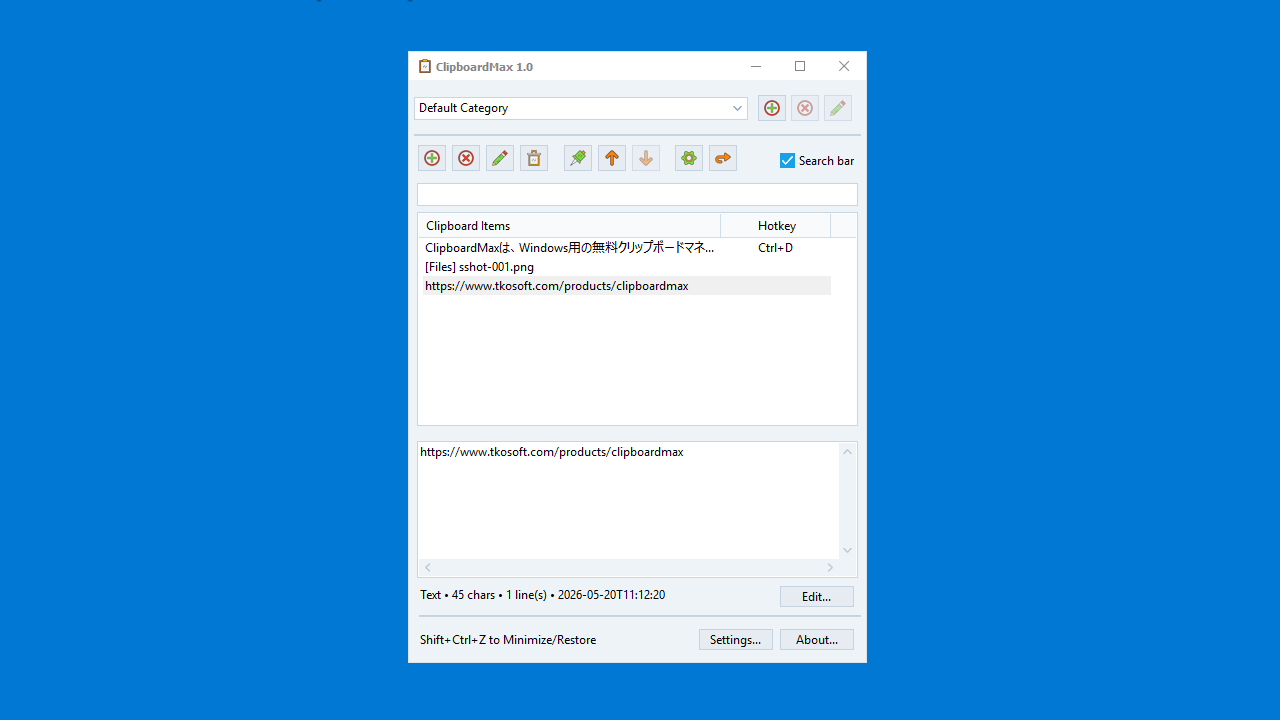Click the Edit... button
The width and height of the screenshot is (1280, 720).
pyautogui.click(x=817, y=597)
